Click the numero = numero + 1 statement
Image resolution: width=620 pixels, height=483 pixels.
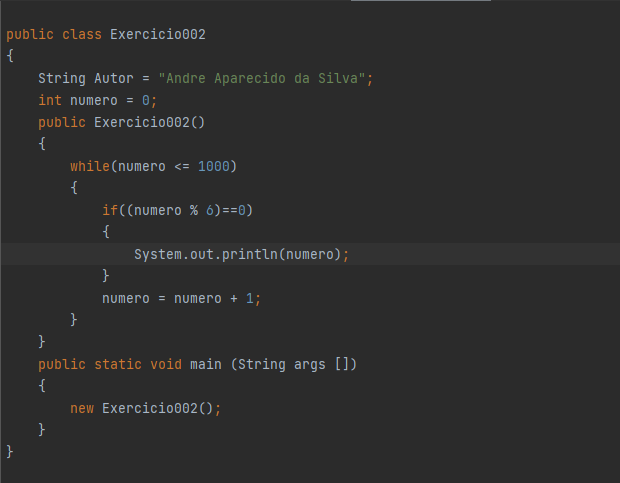[181, 298]
